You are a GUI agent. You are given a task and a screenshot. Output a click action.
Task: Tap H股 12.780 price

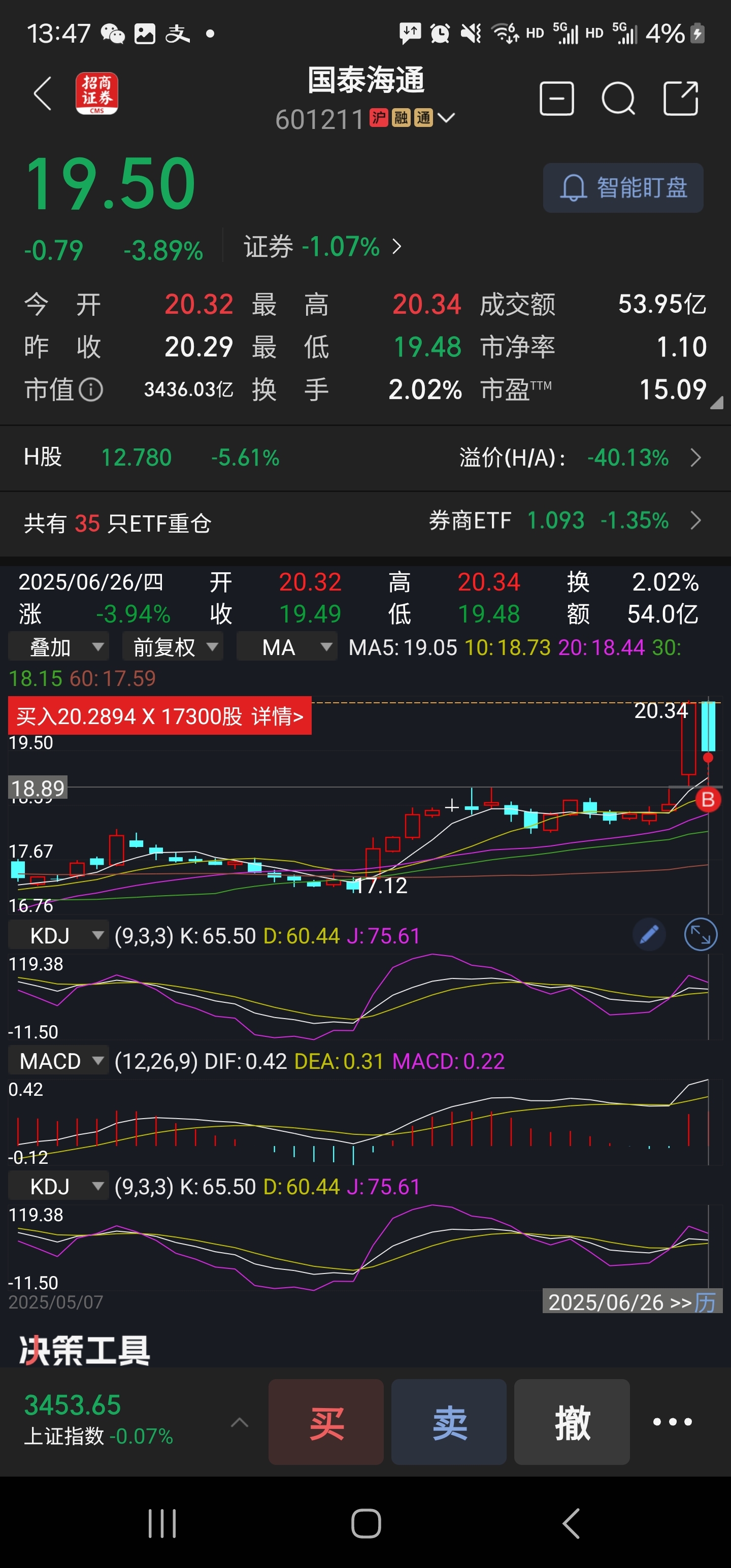(x=137, y=457)
